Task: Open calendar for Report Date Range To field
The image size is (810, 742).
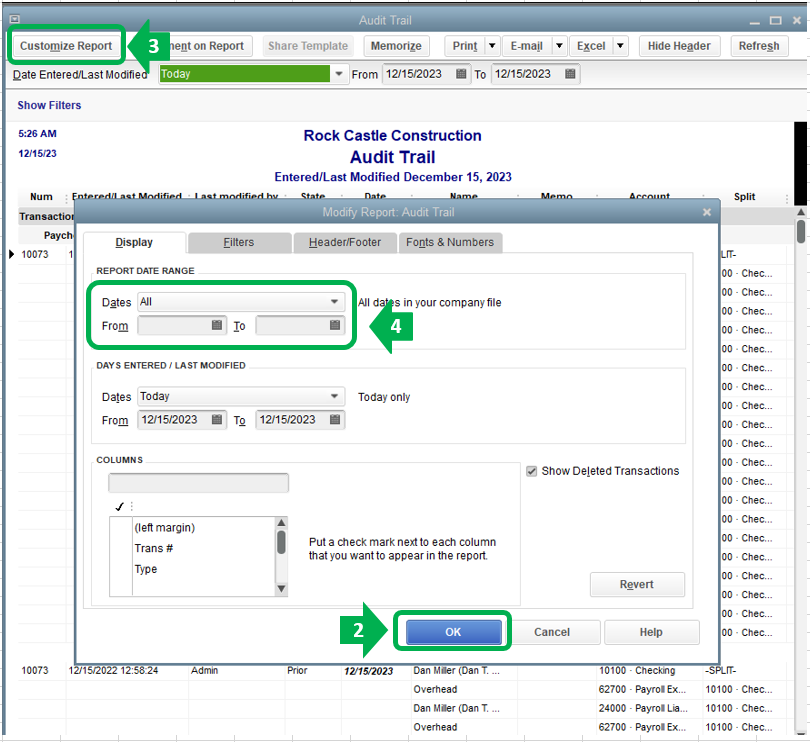Action: click(335, 325)
